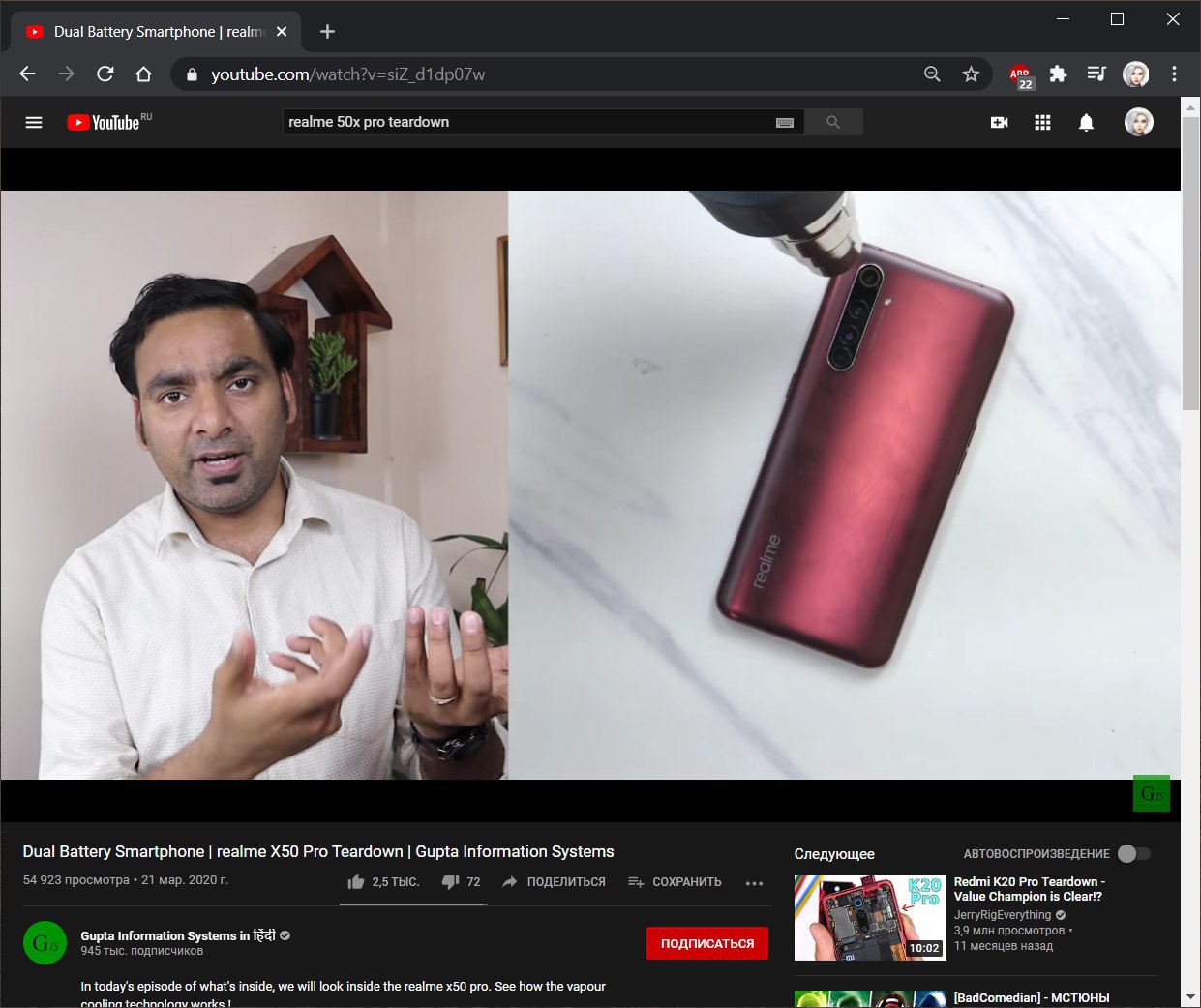Open Chrome profile avatar in toolbar

pos(1135,74)
